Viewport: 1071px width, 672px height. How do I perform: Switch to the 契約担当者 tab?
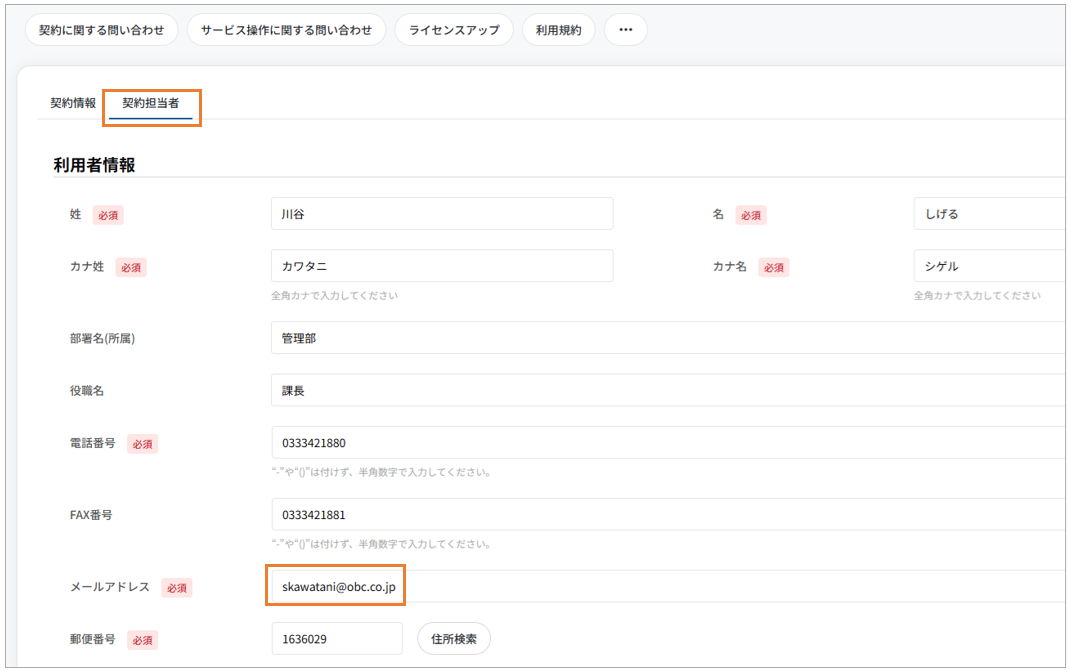point(151,103)
